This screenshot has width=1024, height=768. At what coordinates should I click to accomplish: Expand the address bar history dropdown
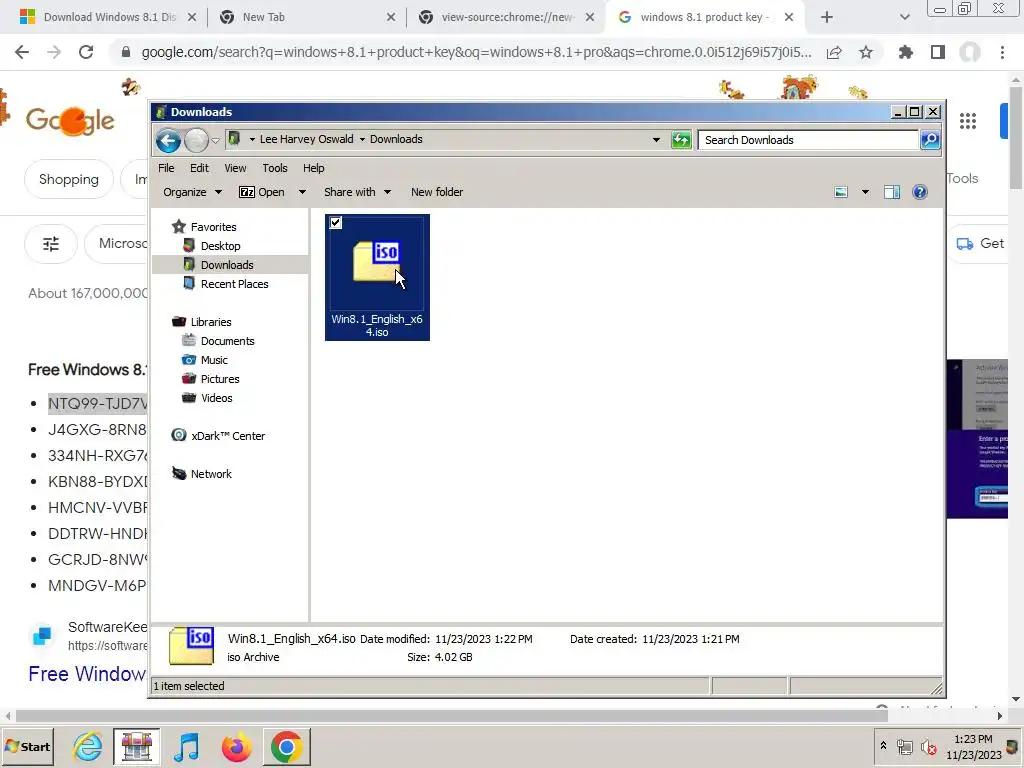(x=656, y=140)
